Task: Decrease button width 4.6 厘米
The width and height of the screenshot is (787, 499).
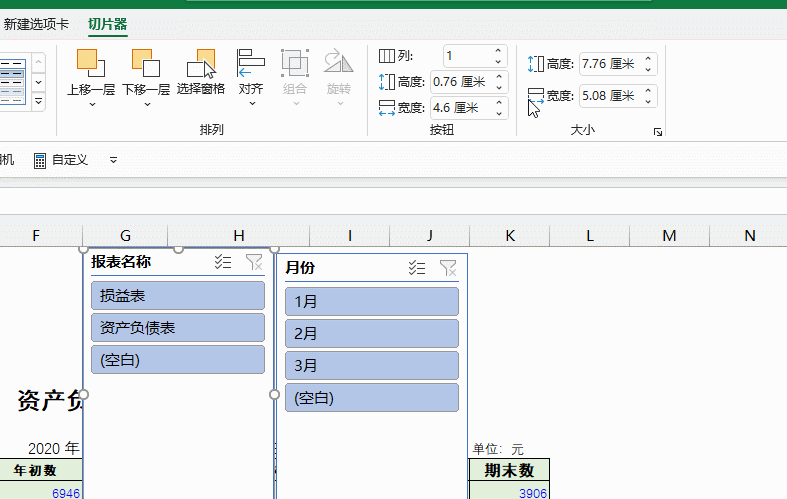Action: (x=499, y=113)
